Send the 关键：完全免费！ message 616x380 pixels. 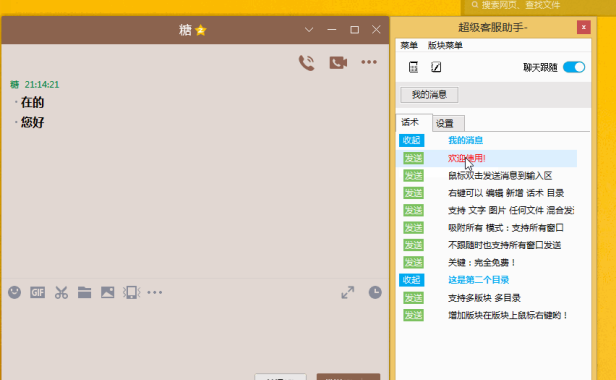[413, 263]
